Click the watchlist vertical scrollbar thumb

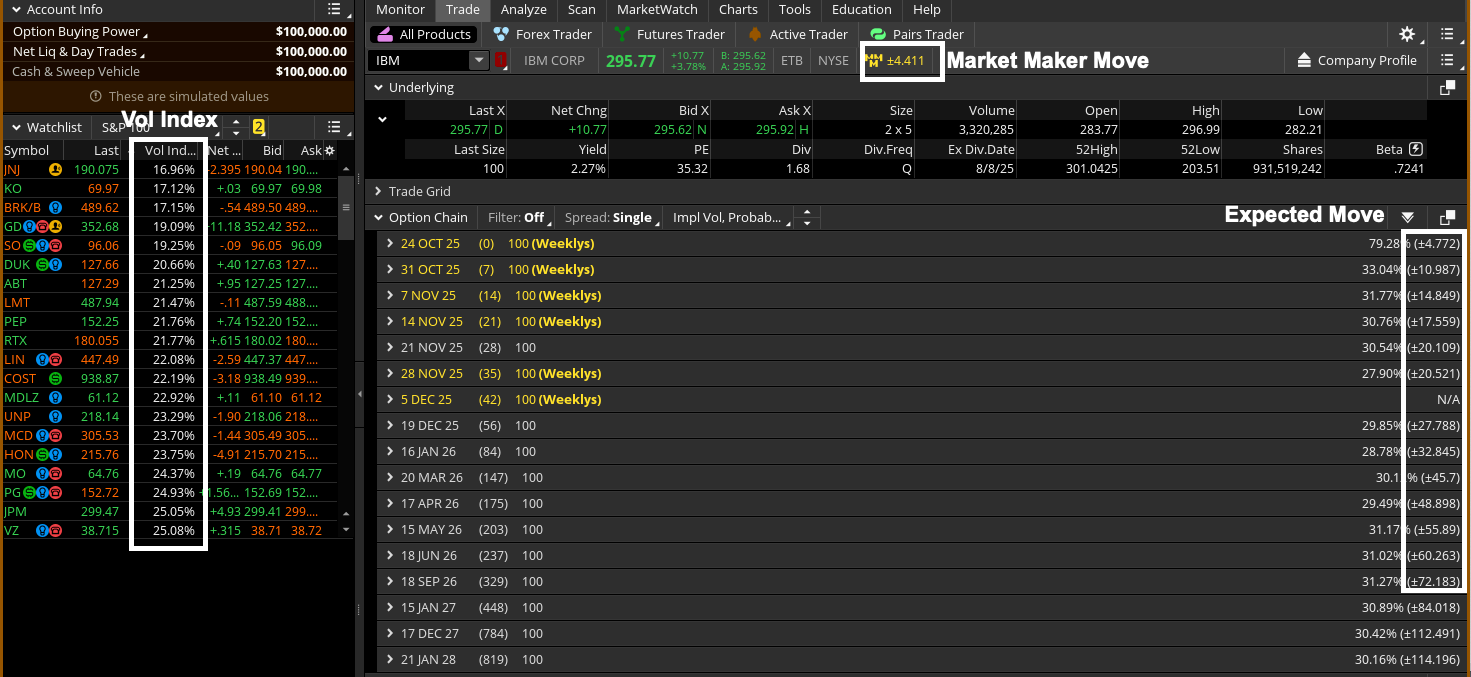tap(346, 210)
